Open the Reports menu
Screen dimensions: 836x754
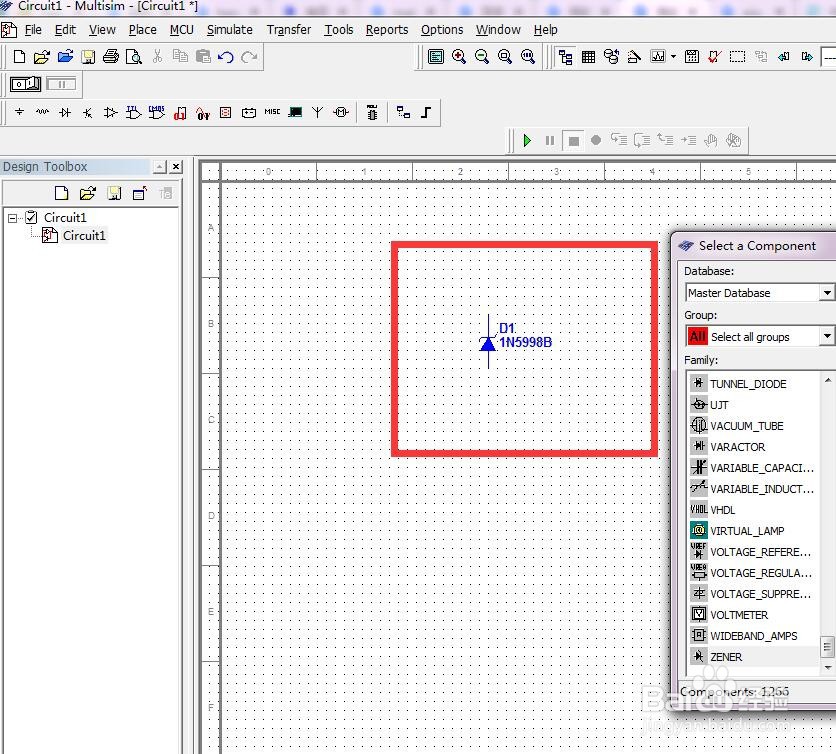coord(387,30)
